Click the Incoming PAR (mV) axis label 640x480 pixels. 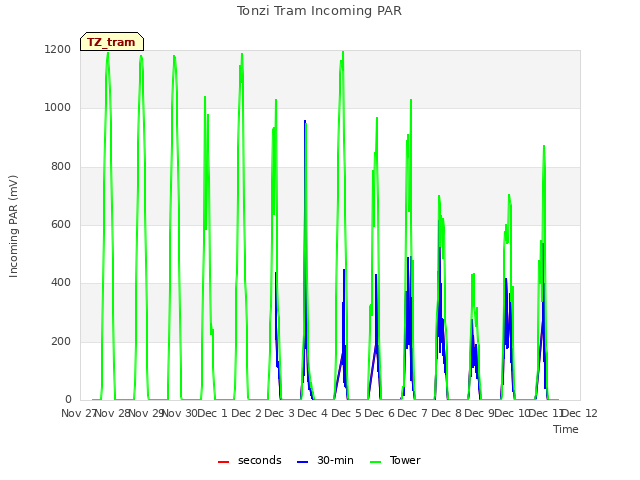[13, 226]
